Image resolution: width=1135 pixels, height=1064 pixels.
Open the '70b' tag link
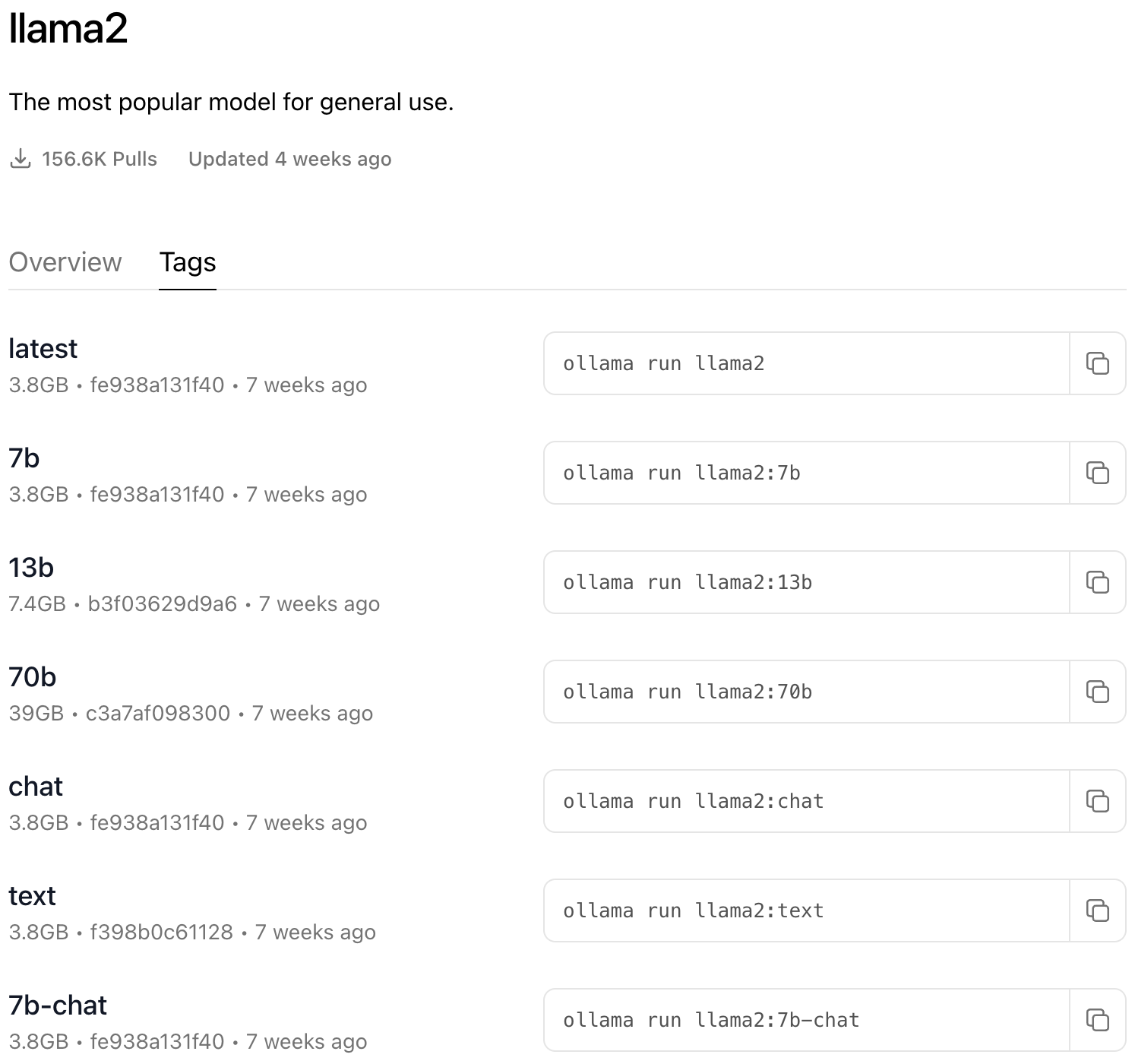tap(33, 677)
